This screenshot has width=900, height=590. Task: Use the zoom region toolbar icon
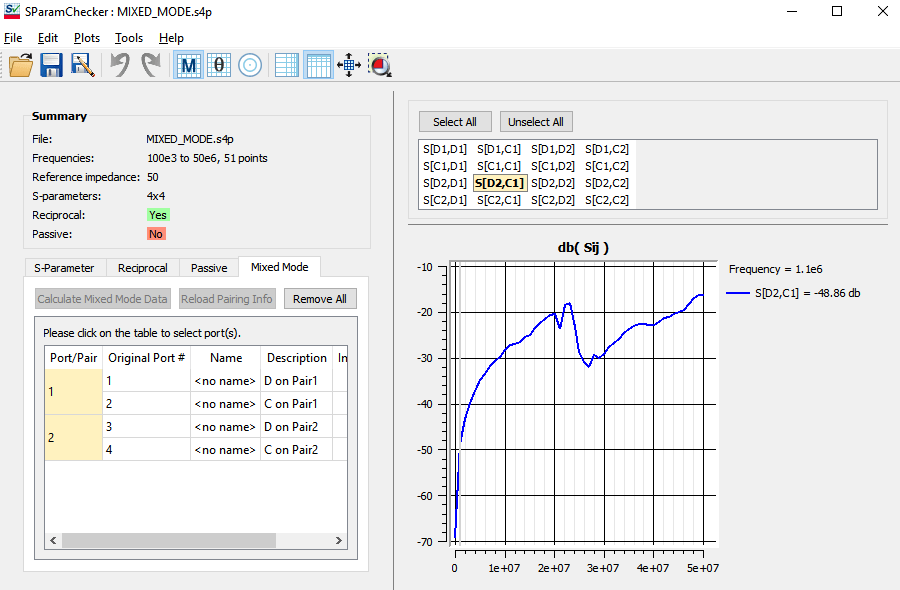coord(379,64)
